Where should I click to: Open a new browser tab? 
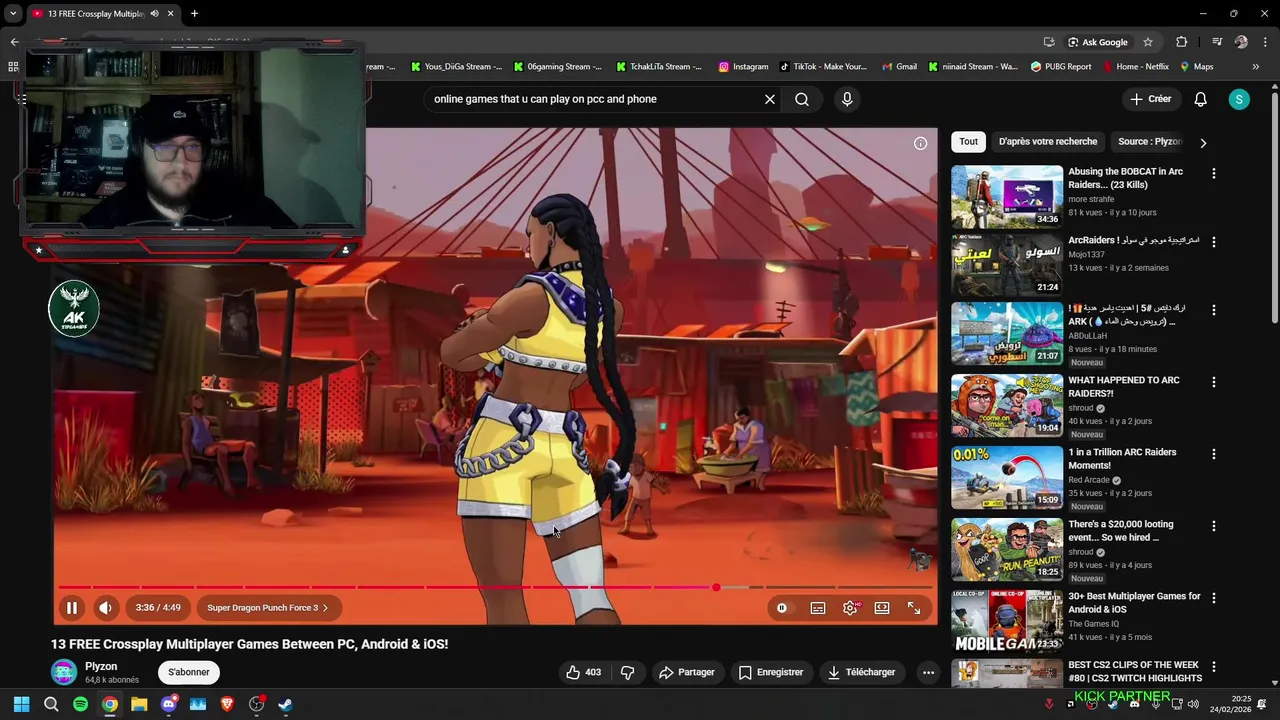click(x=194, y=13)
